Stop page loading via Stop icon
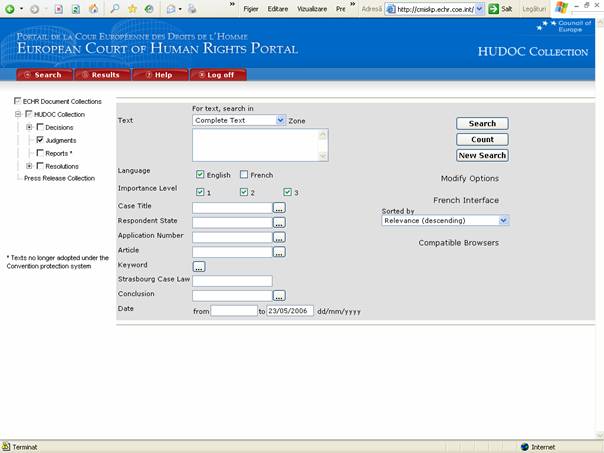 pos(59,9)
